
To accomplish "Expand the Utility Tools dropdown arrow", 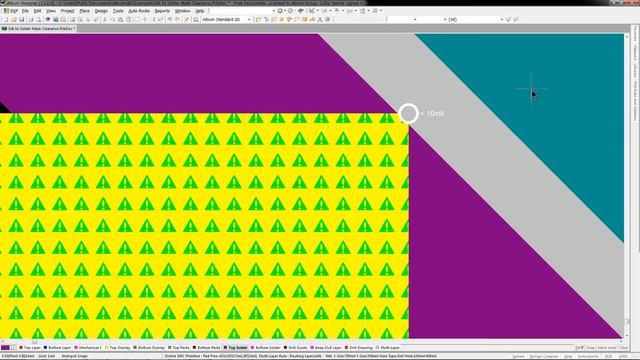I will (318, 11).
